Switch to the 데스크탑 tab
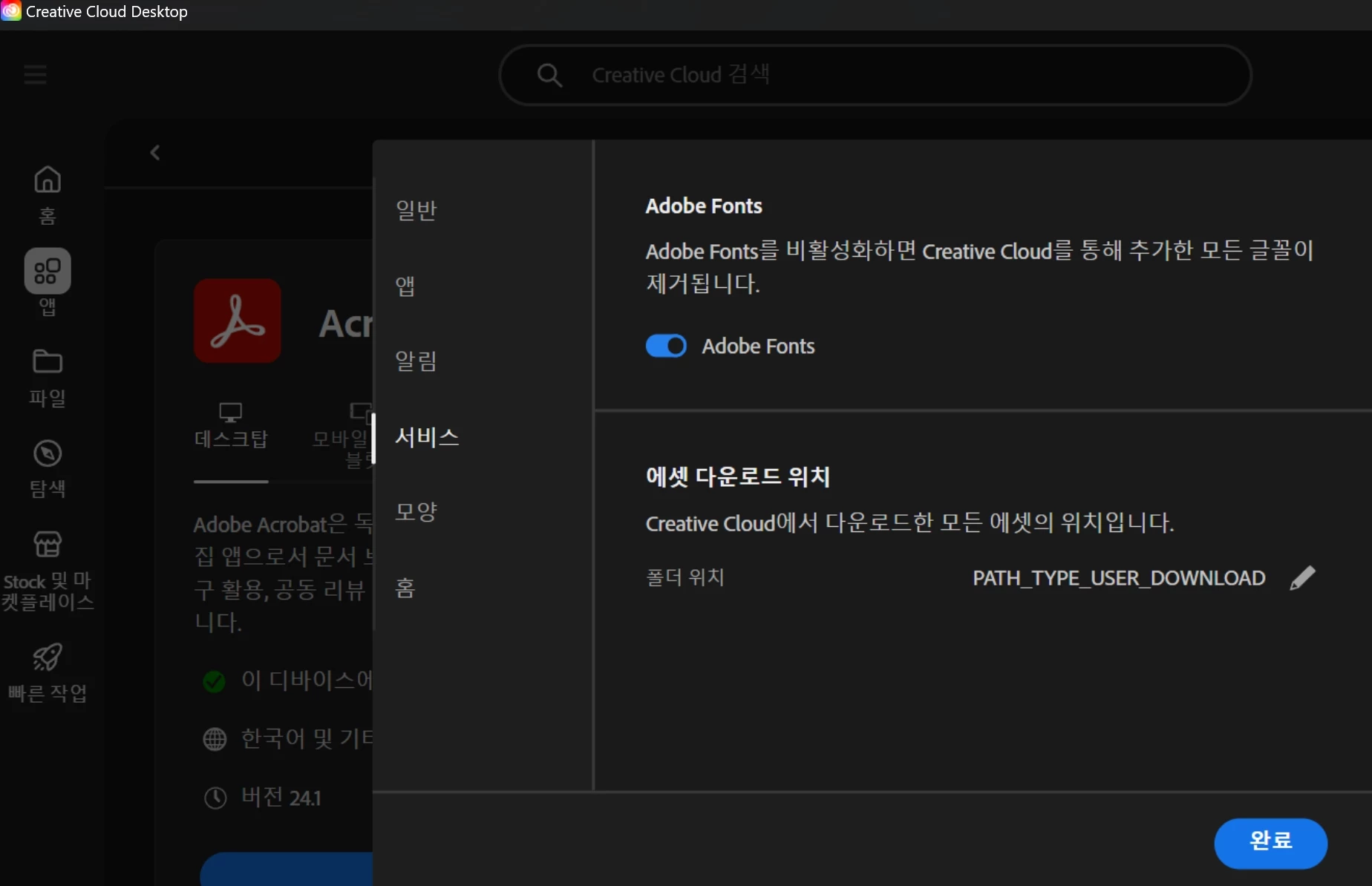The height and width of the screenshot is (886, 1372). coord(231,427)
